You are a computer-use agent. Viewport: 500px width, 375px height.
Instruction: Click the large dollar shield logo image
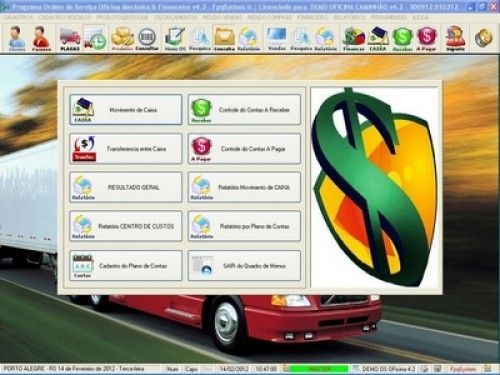[x=374, y=188]
